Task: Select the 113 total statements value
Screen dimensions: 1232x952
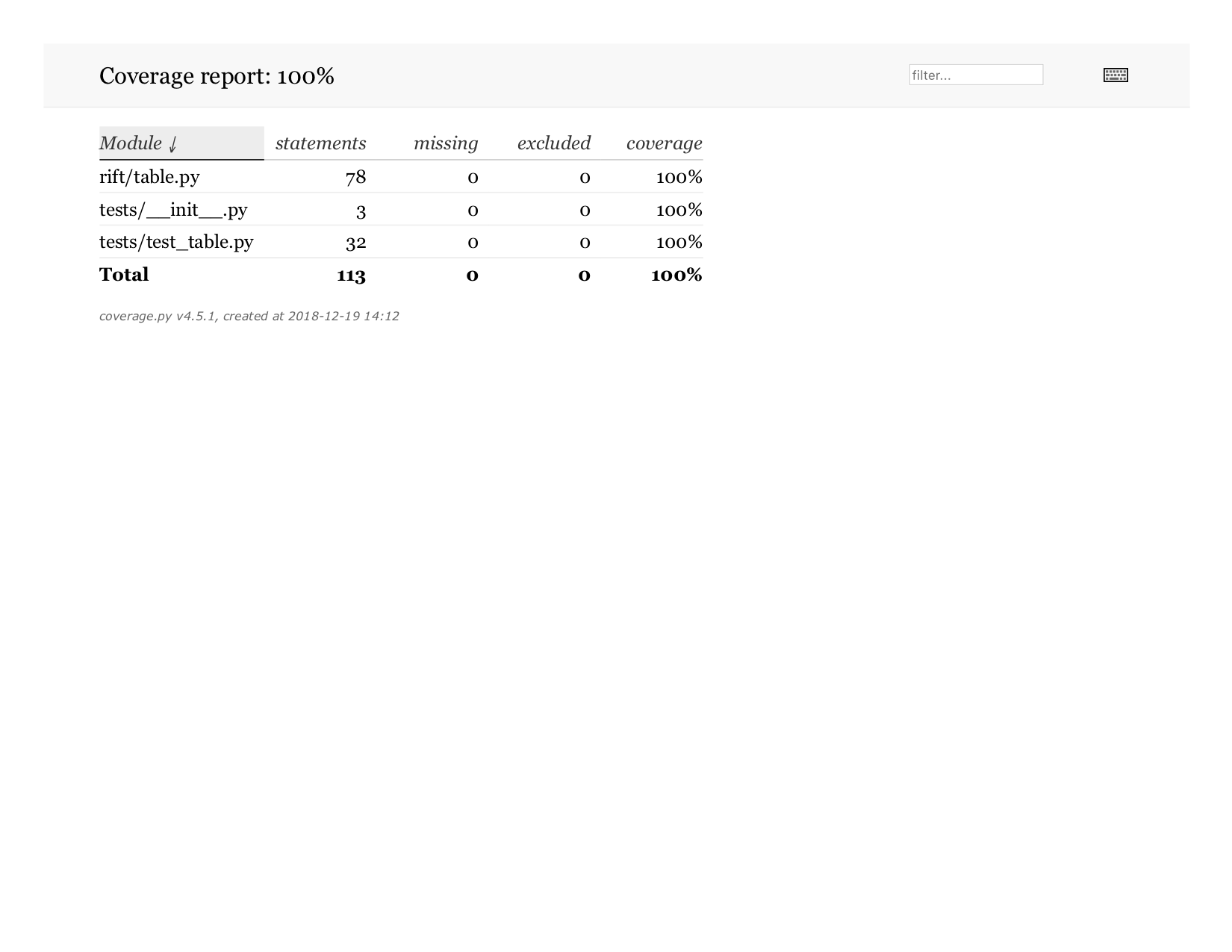Action: (x=351, y=275)
